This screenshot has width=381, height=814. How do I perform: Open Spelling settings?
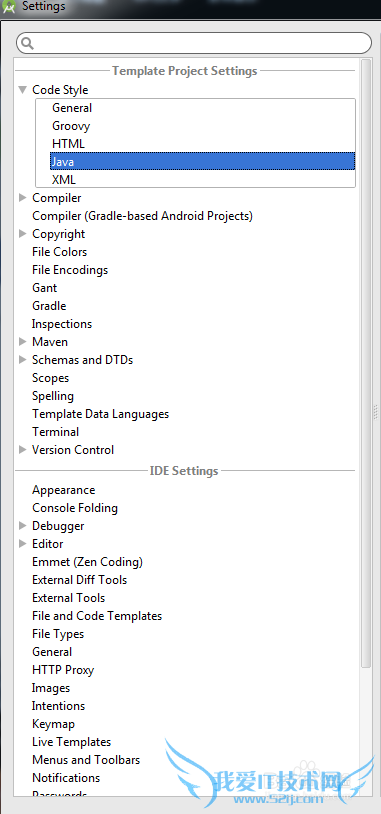coord(53,396)
